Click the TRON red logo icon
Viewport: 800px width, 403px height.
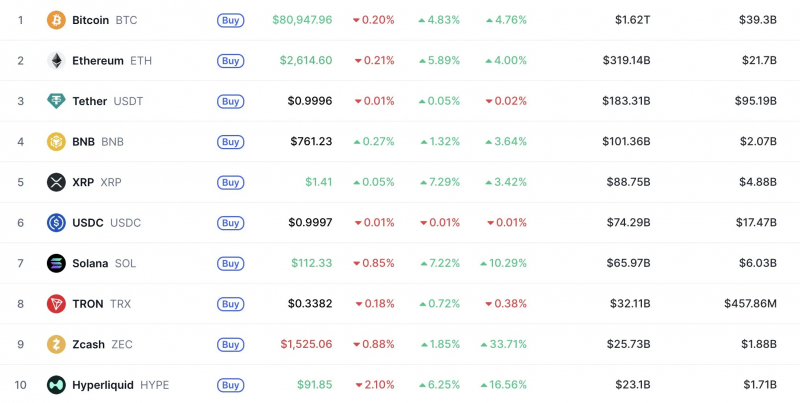click(56, 304)
